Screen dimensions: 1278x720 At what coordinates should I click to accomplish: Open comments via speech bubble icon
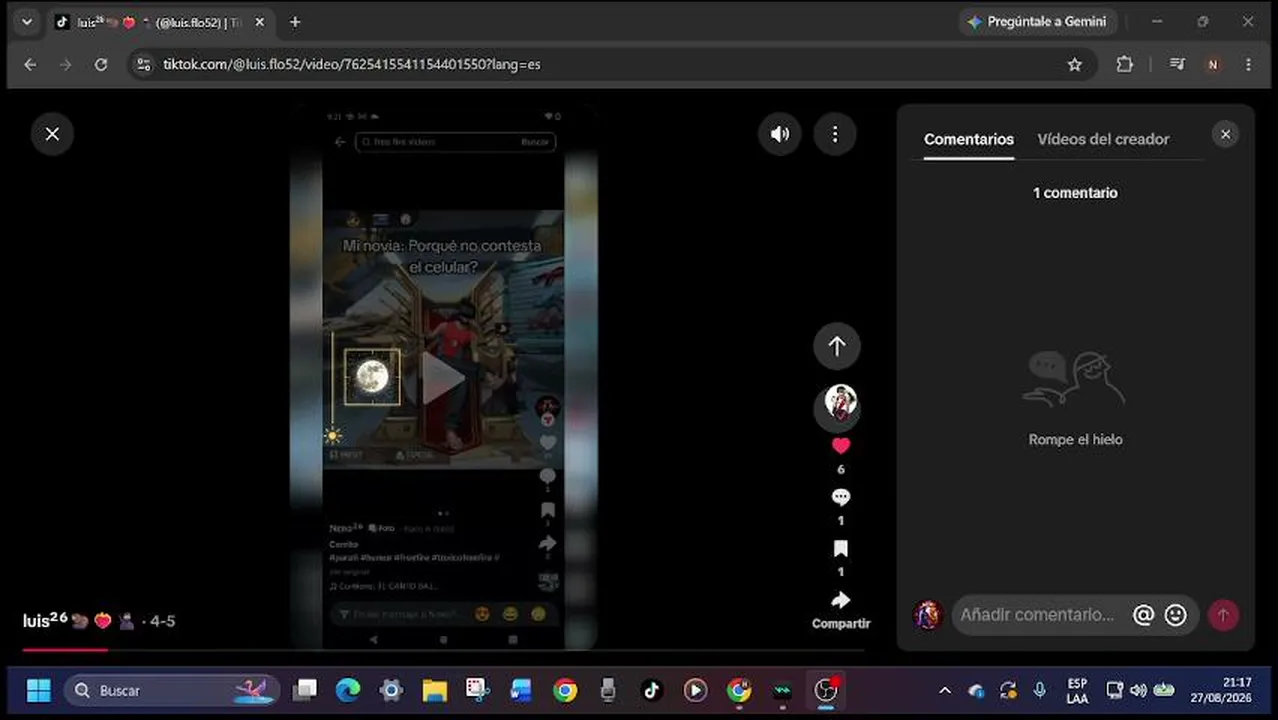point(841,497)
